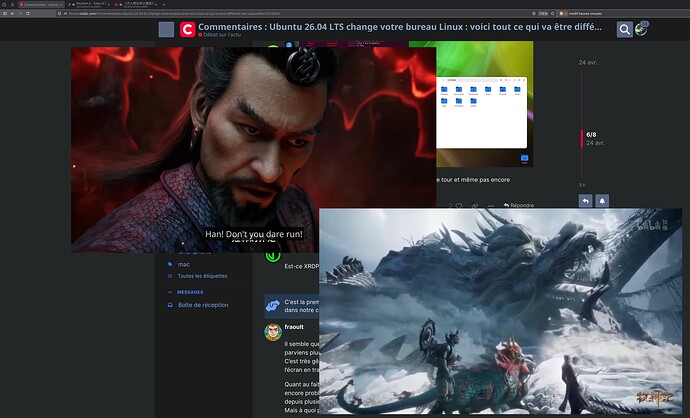Click the zoom level percentage badge in address bar
690x418 pixels.
tap(543, 14)
